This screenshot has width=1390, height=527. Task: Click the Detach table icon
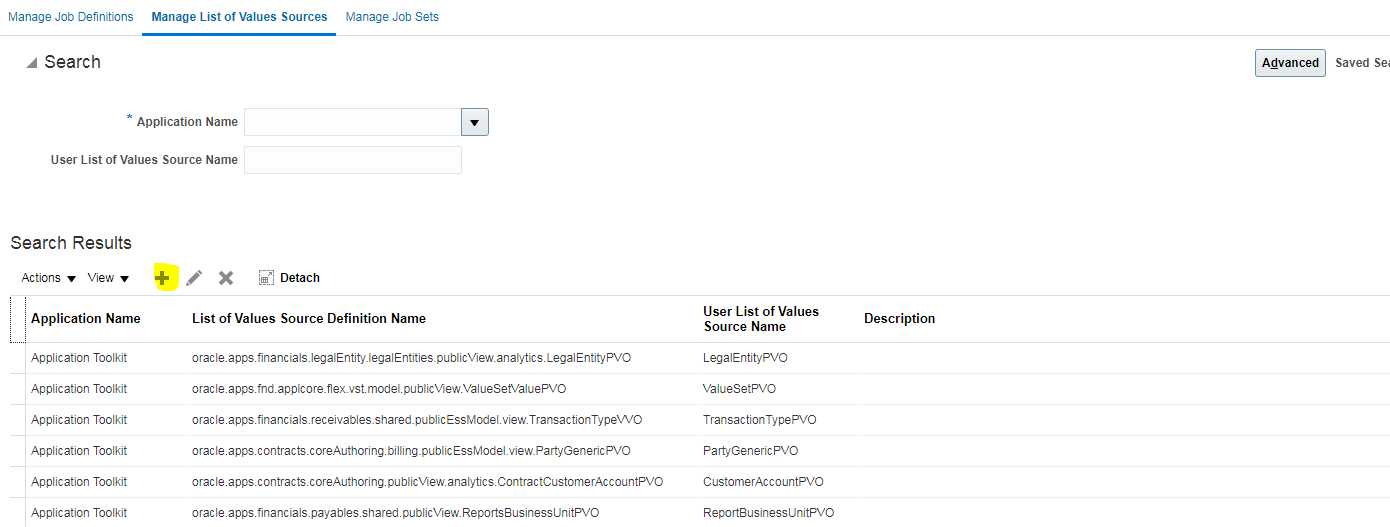(x=267, y=278)
